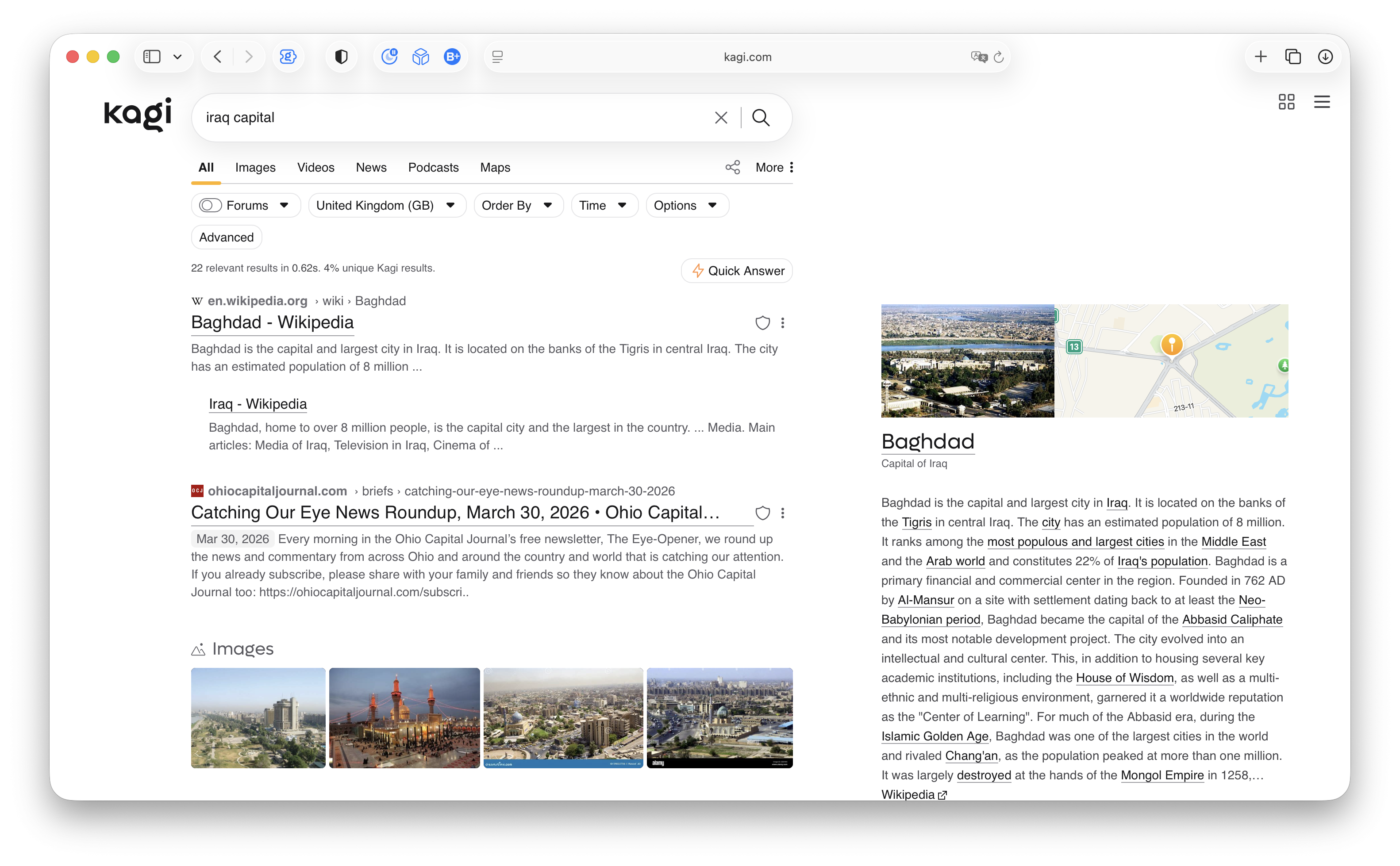Open the More menu
The height and width of the screenshot is (866, 1400).
point(774,167)
